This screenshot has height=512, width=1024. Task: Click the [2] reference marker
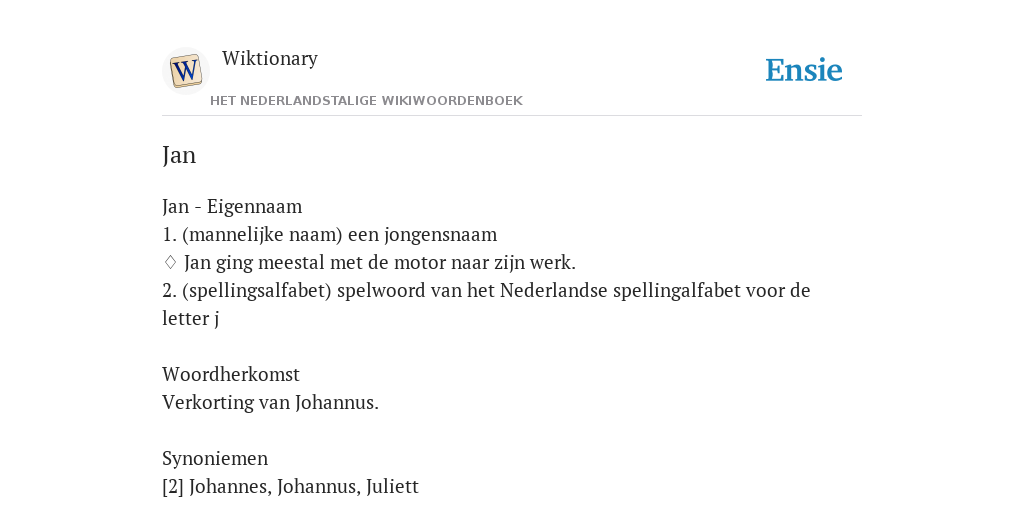point(173,487)
